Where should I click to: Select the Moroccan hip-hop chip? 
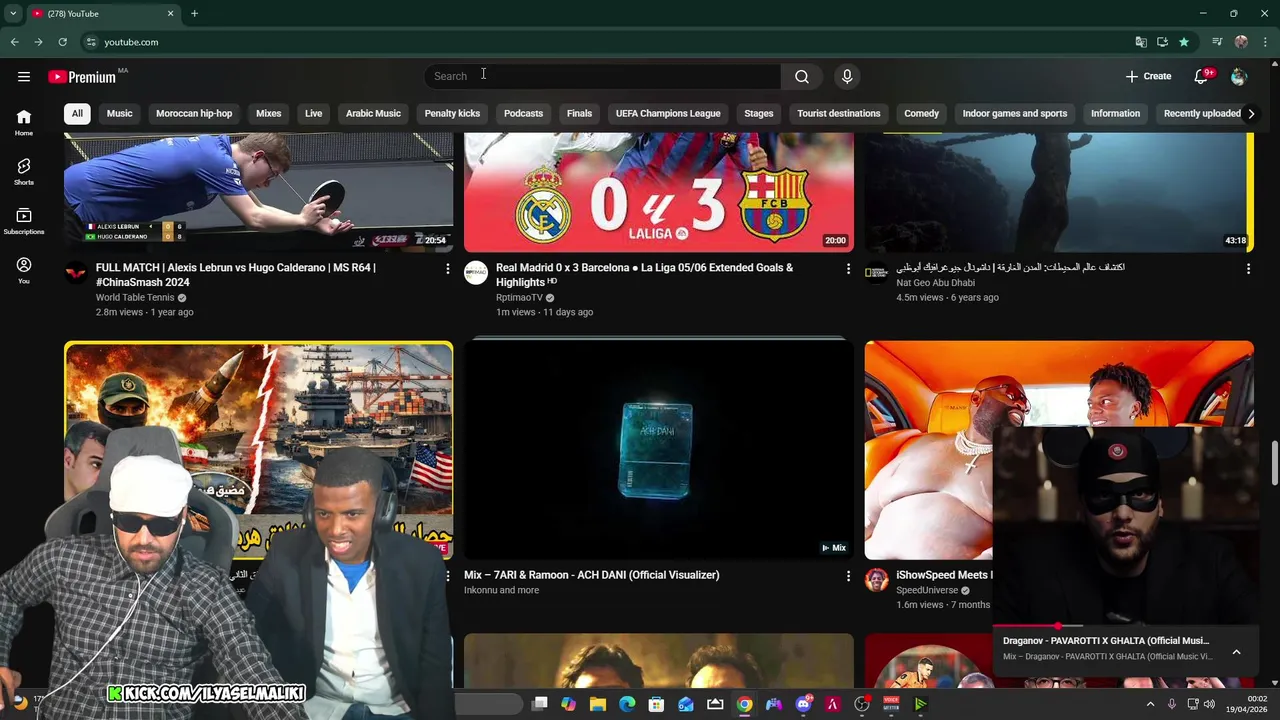tap(194, 113)
